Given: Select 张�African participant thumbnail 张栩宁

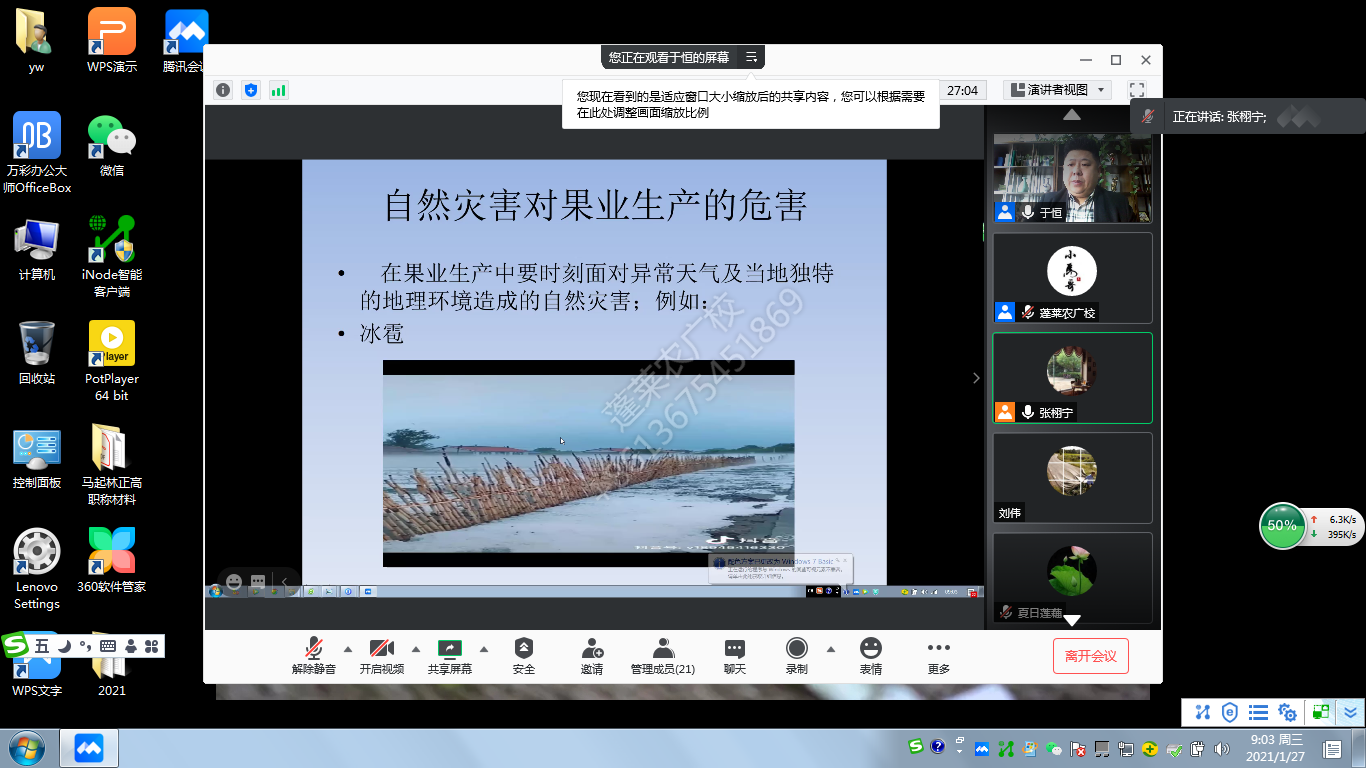Looking at the screenshot, I should [x=1072, y=378].
